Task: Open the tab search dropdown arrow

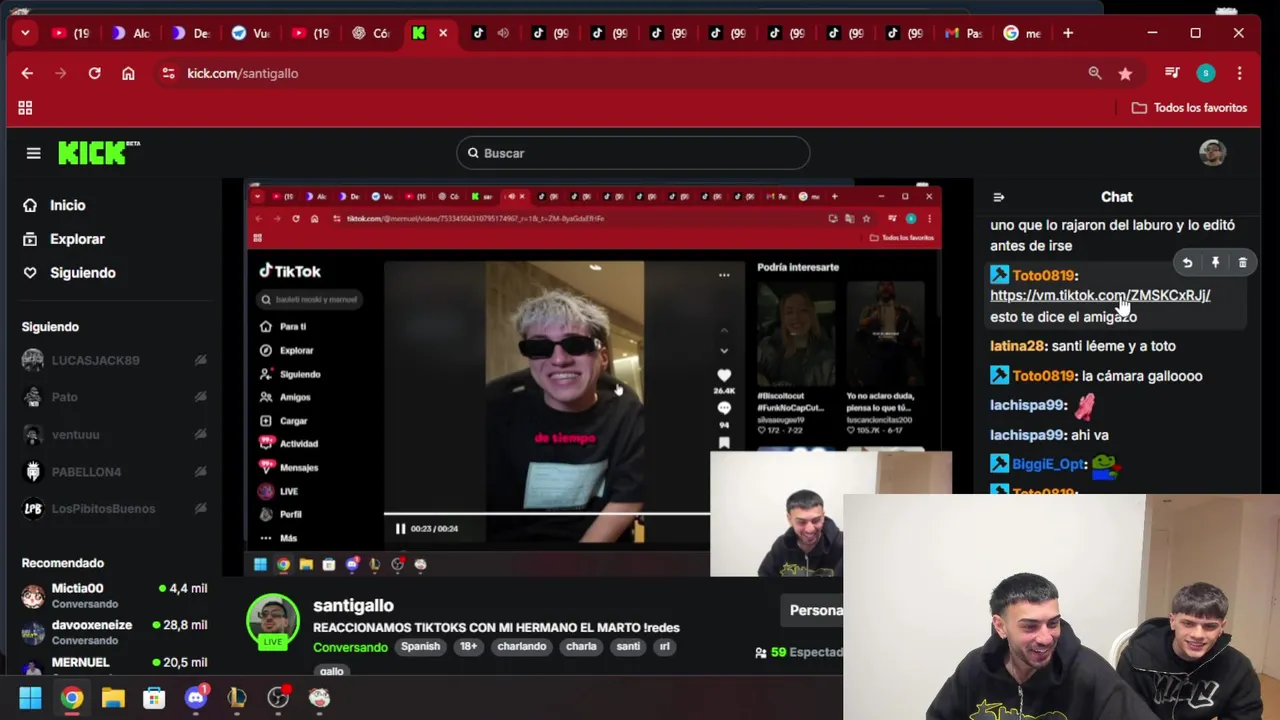Action: [x=25, y=33]
